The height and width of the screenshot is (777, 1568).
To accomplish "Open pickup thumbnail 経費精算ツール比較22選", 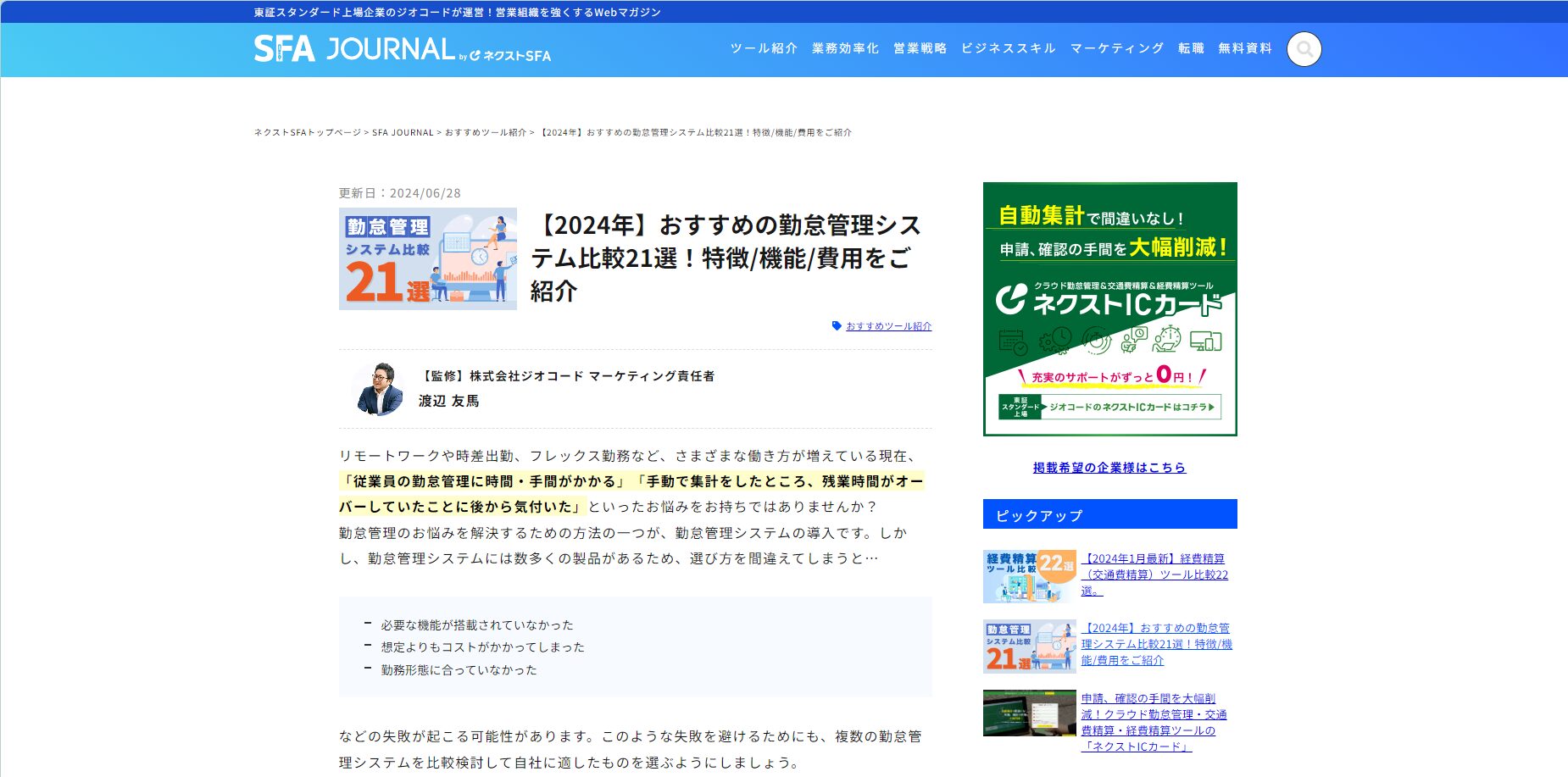I will point(1030,576).
